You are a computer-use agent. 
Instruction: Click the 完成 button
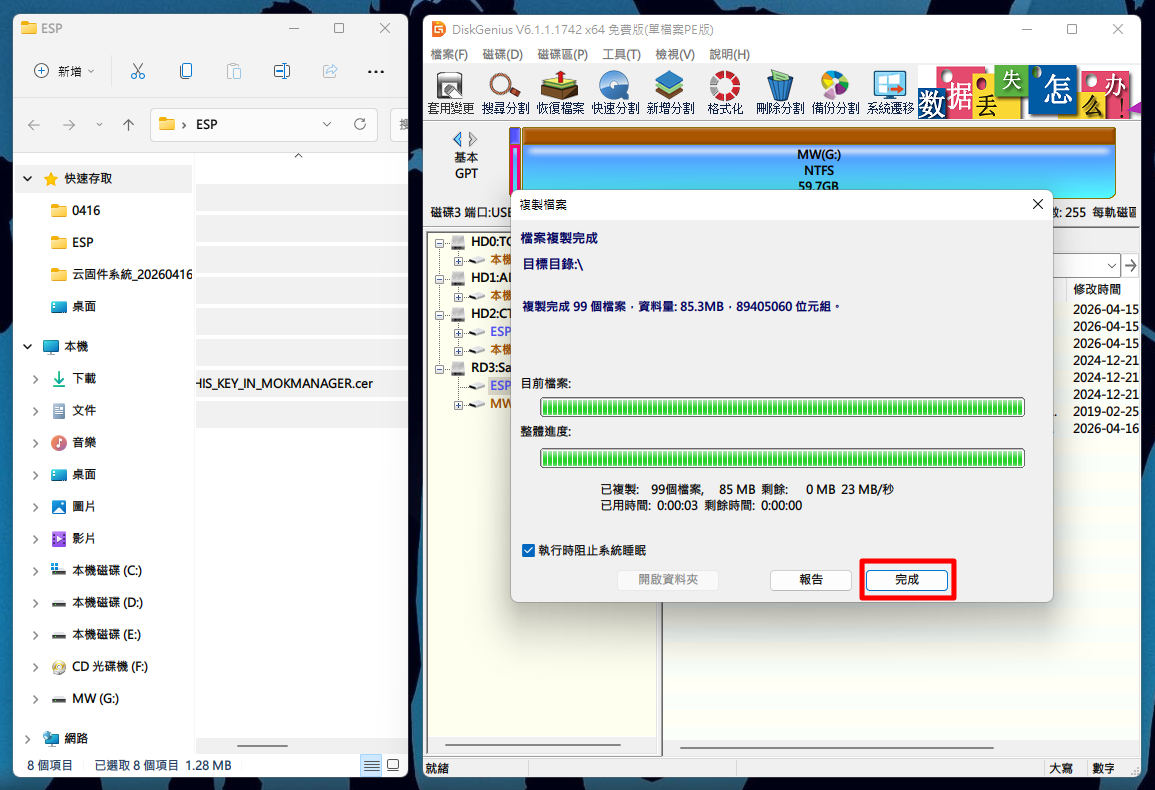pyautogui.click(x=907, y=580)
